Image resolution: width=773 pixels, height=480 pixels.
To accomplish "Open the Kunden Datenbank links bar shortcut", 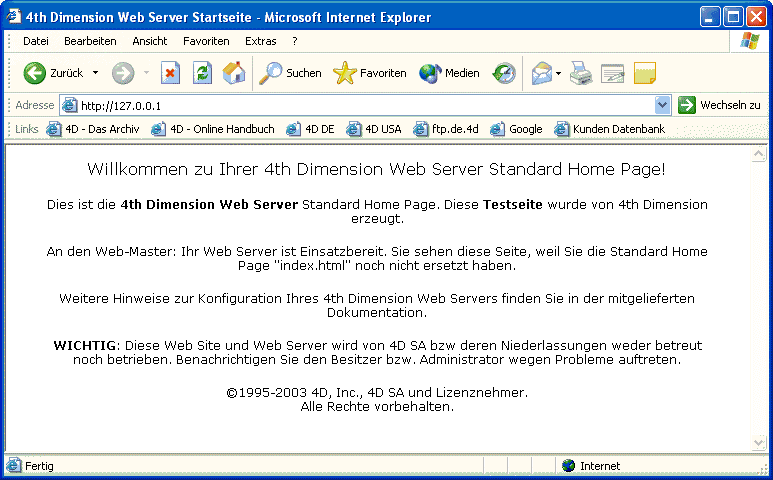I will pyautogui.click(x=610, y=129).
